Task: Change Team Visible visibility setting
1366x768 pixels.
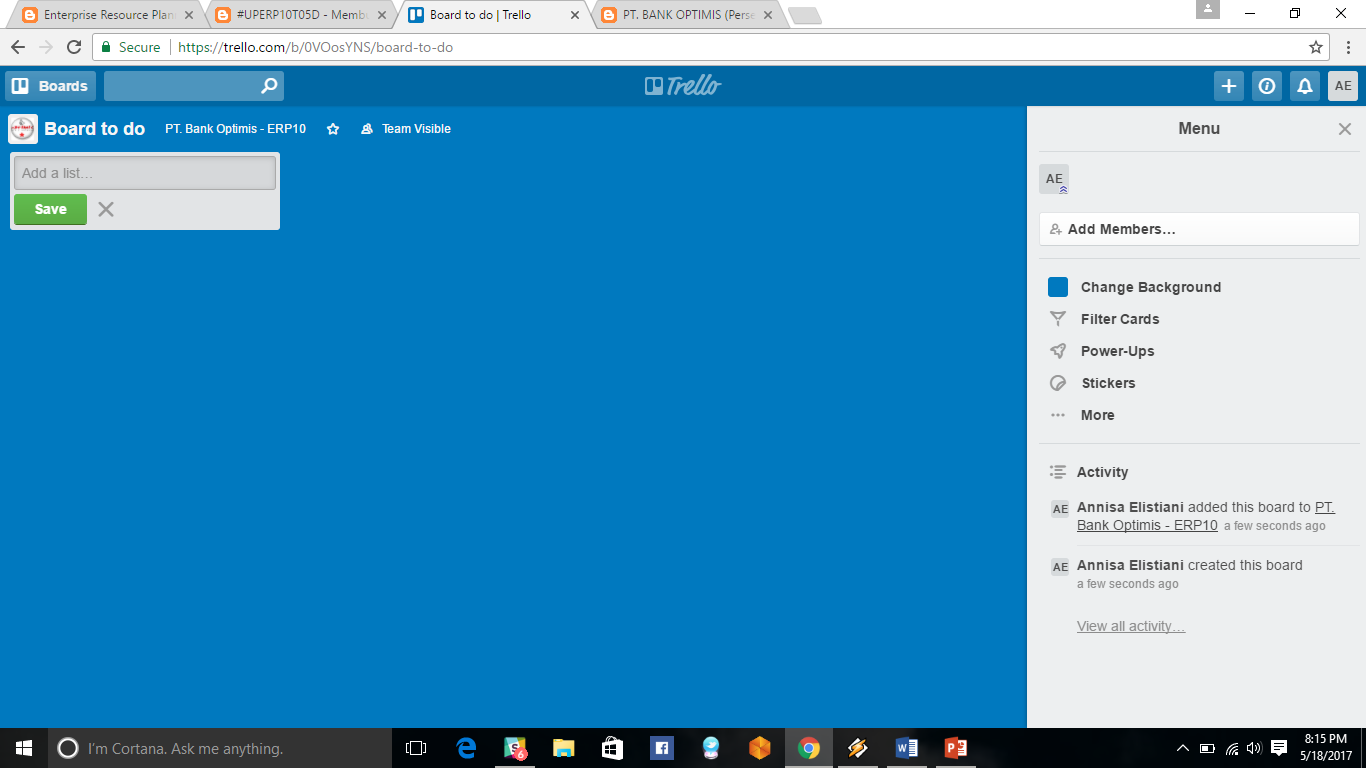Action: coord(406,129)
